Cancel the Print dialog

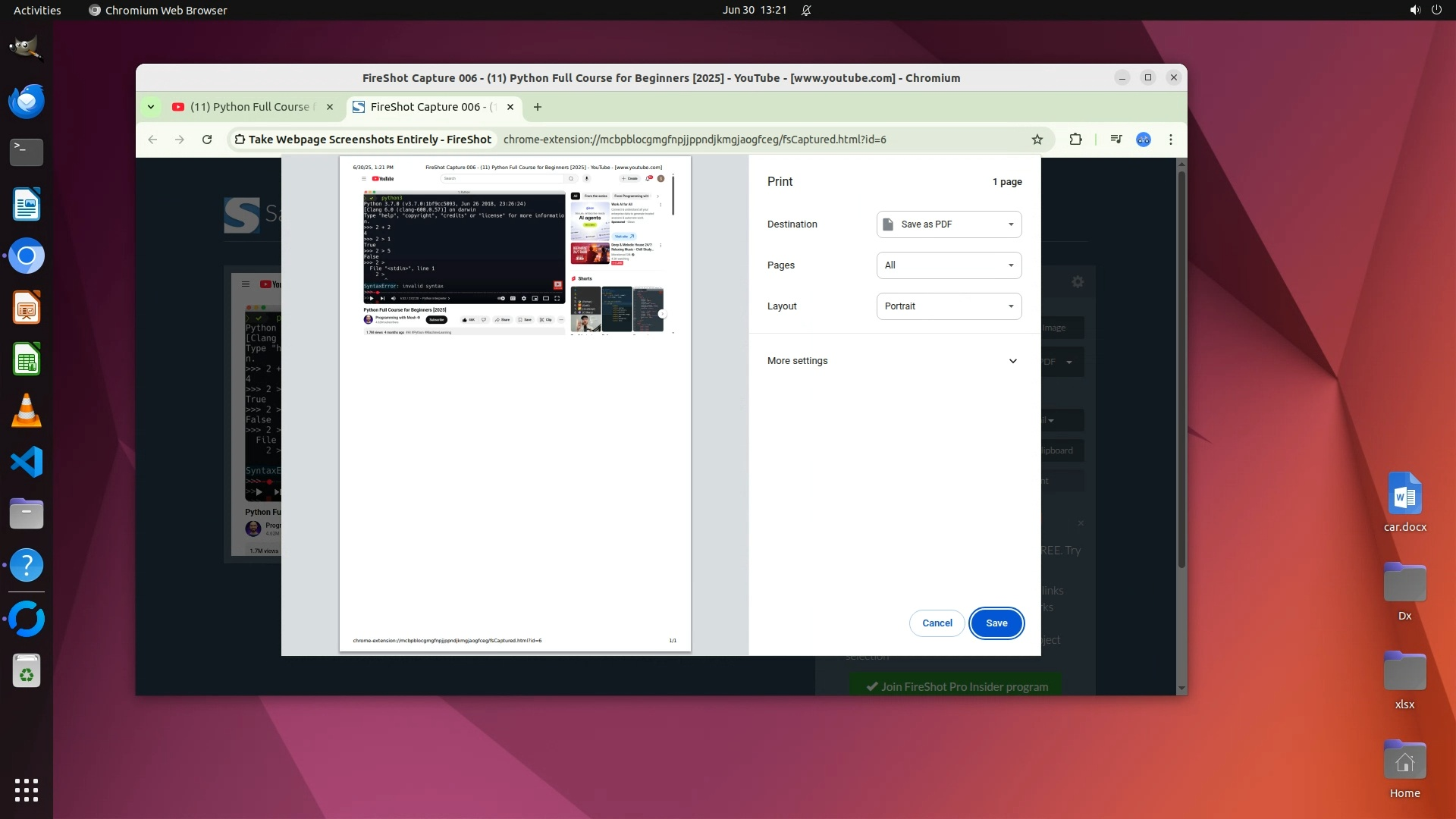coord(937,623)
